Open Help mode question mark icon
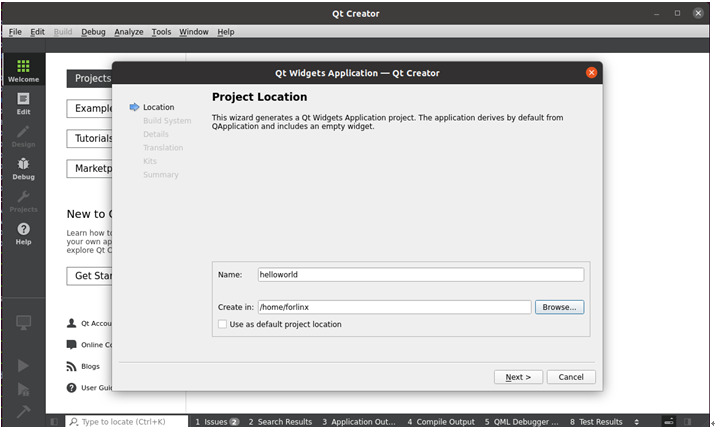 tap(23, 233)
